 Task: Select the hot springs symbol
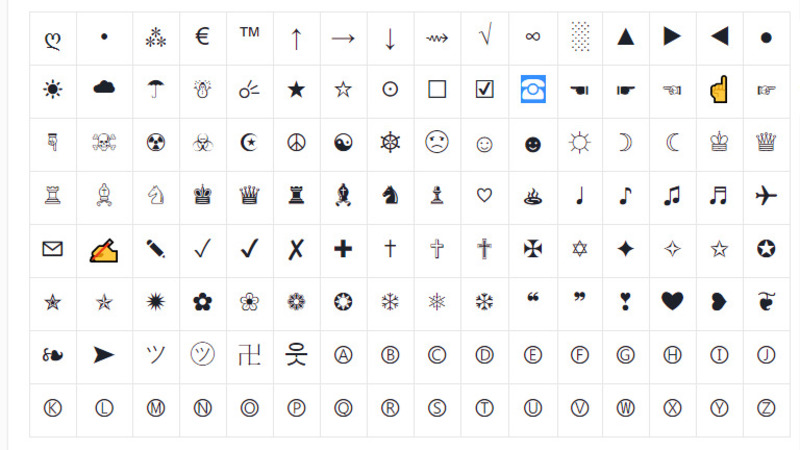[533, 196]
